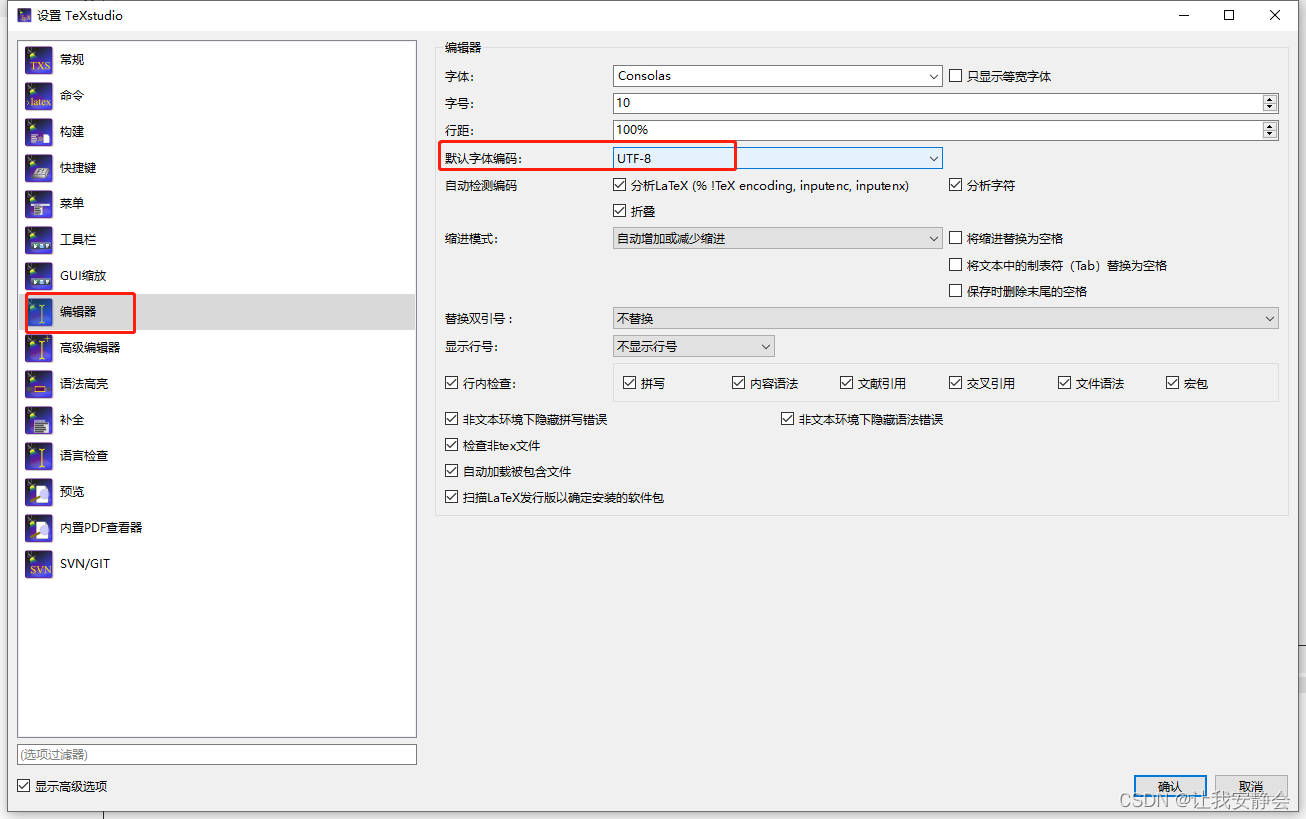The image size is (1306, 819).
Task: Click the 内置PDF查看器 sidebar icon
Action: coord(39,528)
